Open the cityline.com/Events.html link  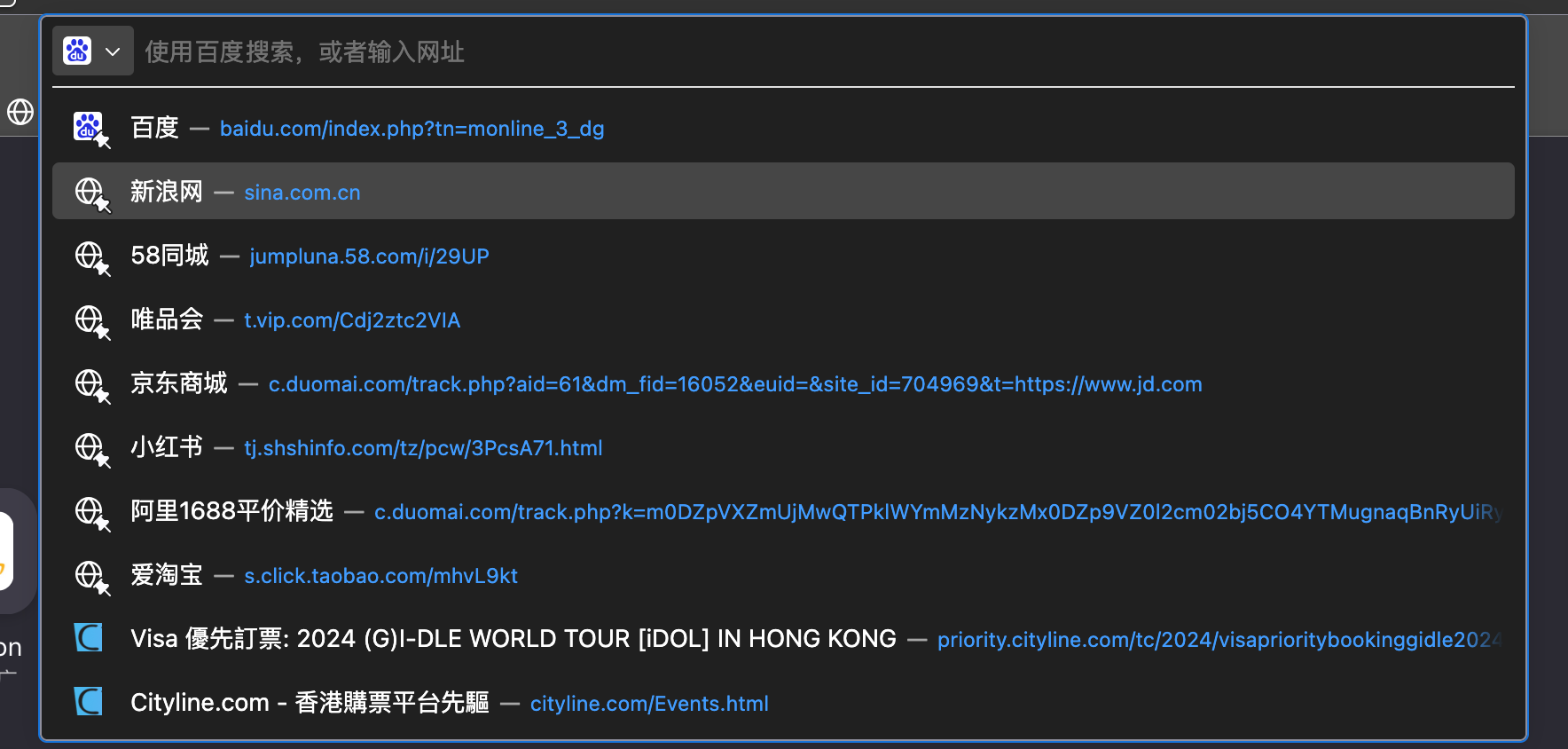(x=649, y=704)
